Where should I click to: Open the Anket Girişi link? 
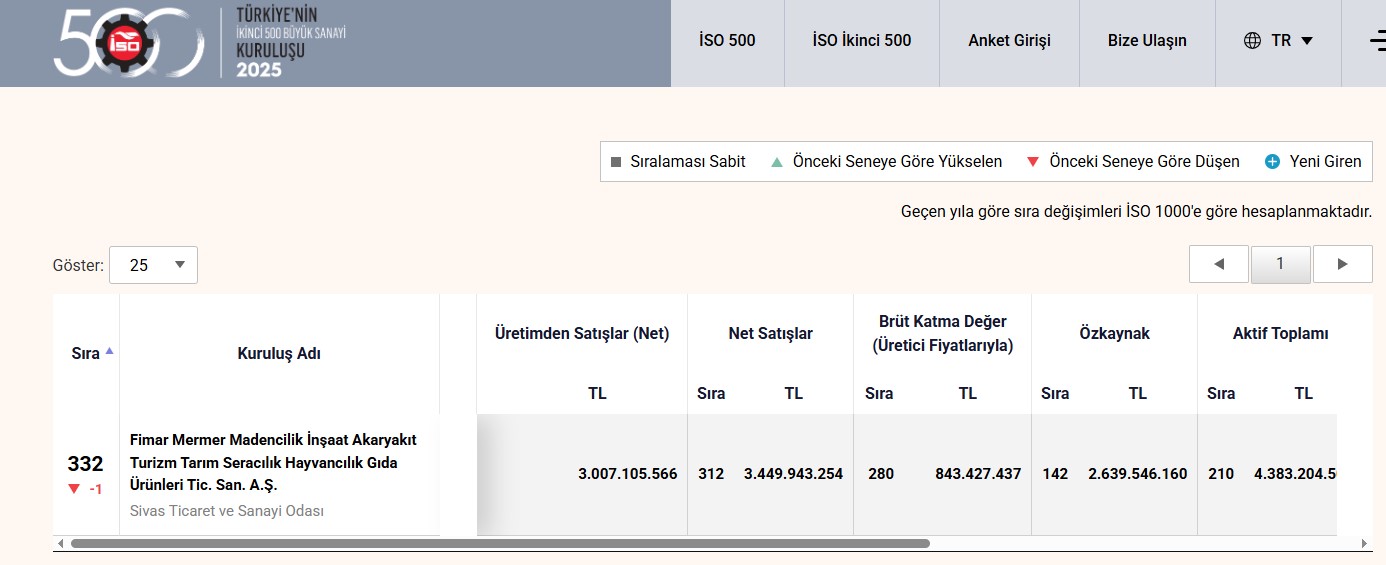coord(1009,41)
